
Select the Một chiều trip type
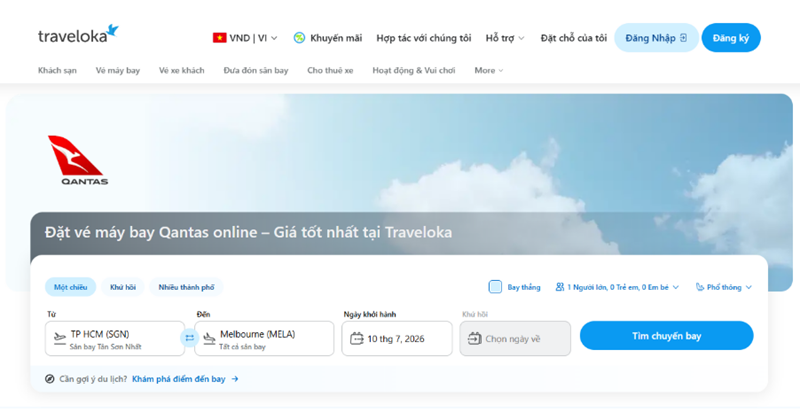pos(70,287)
